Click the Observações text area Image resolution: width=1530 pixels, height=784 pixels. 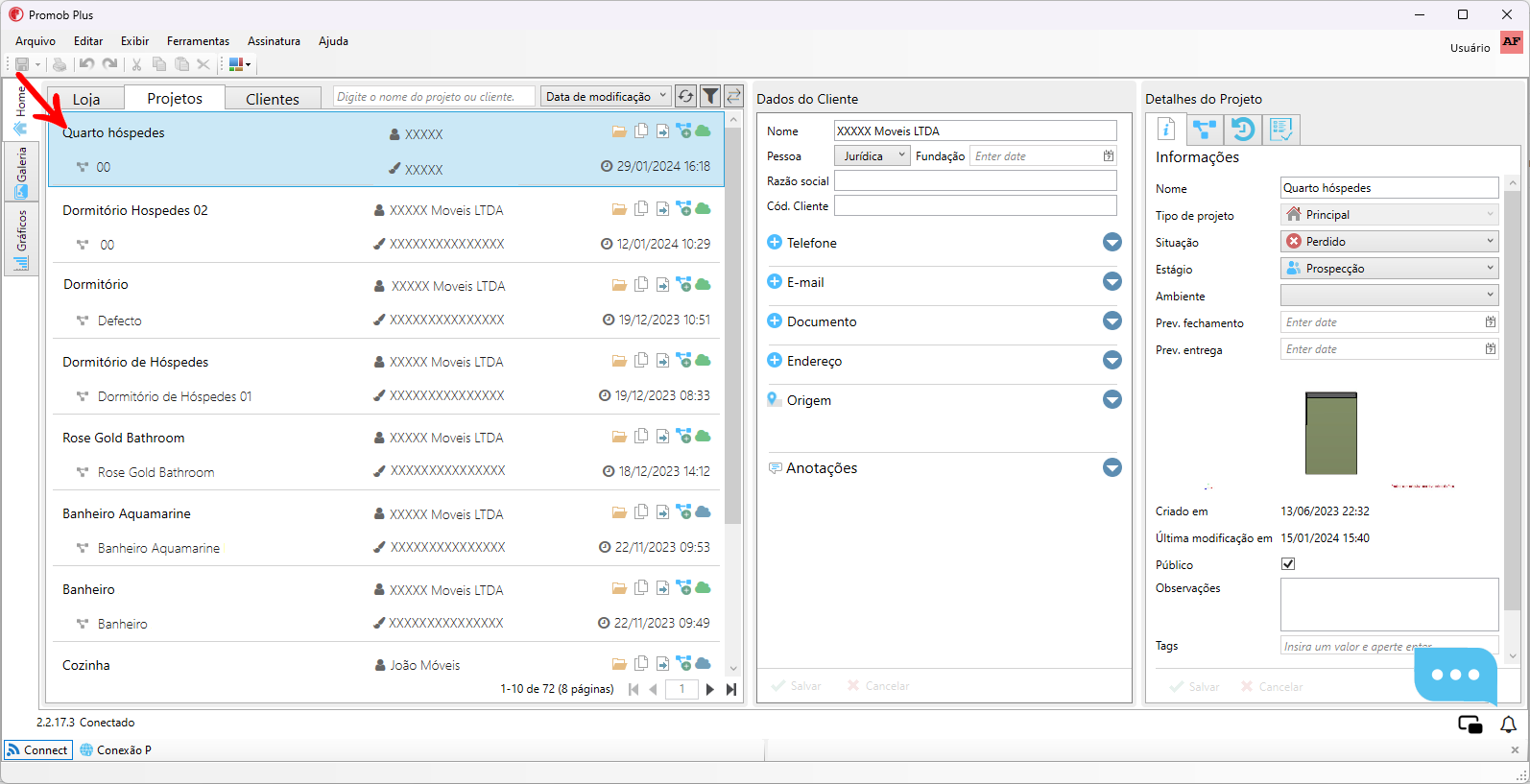click(x=1389, y=604)
